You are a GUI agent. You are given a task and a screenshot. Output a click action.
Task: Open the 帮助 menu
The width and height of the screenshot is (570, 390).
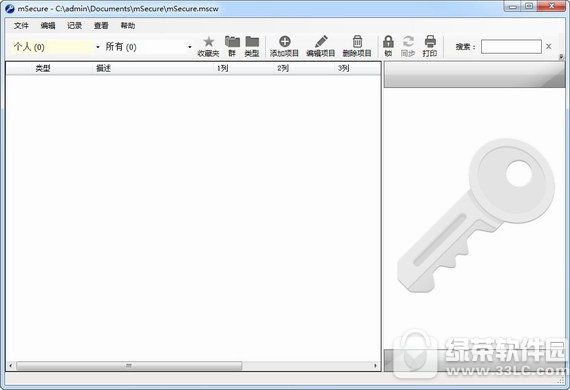click(x=128, y=25)
